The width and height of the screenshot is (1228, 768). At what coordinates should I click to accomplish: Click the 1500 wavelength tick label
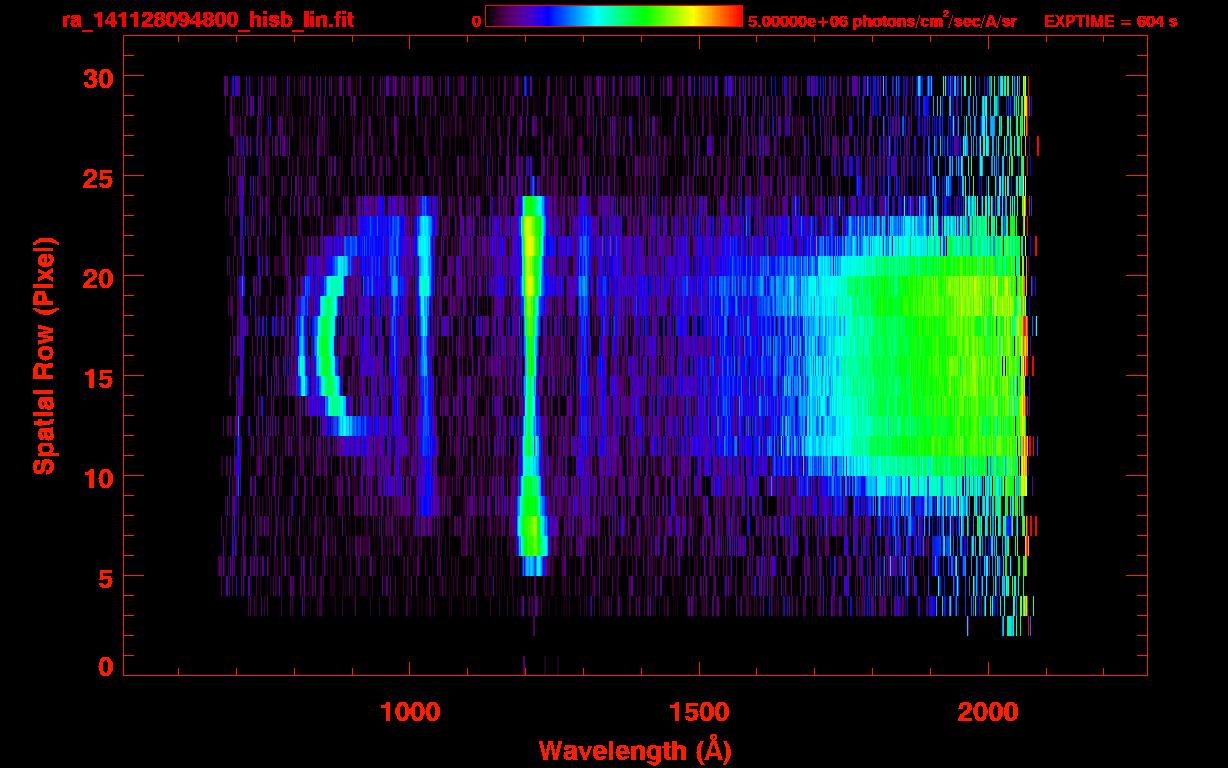(x=699, y=711)
